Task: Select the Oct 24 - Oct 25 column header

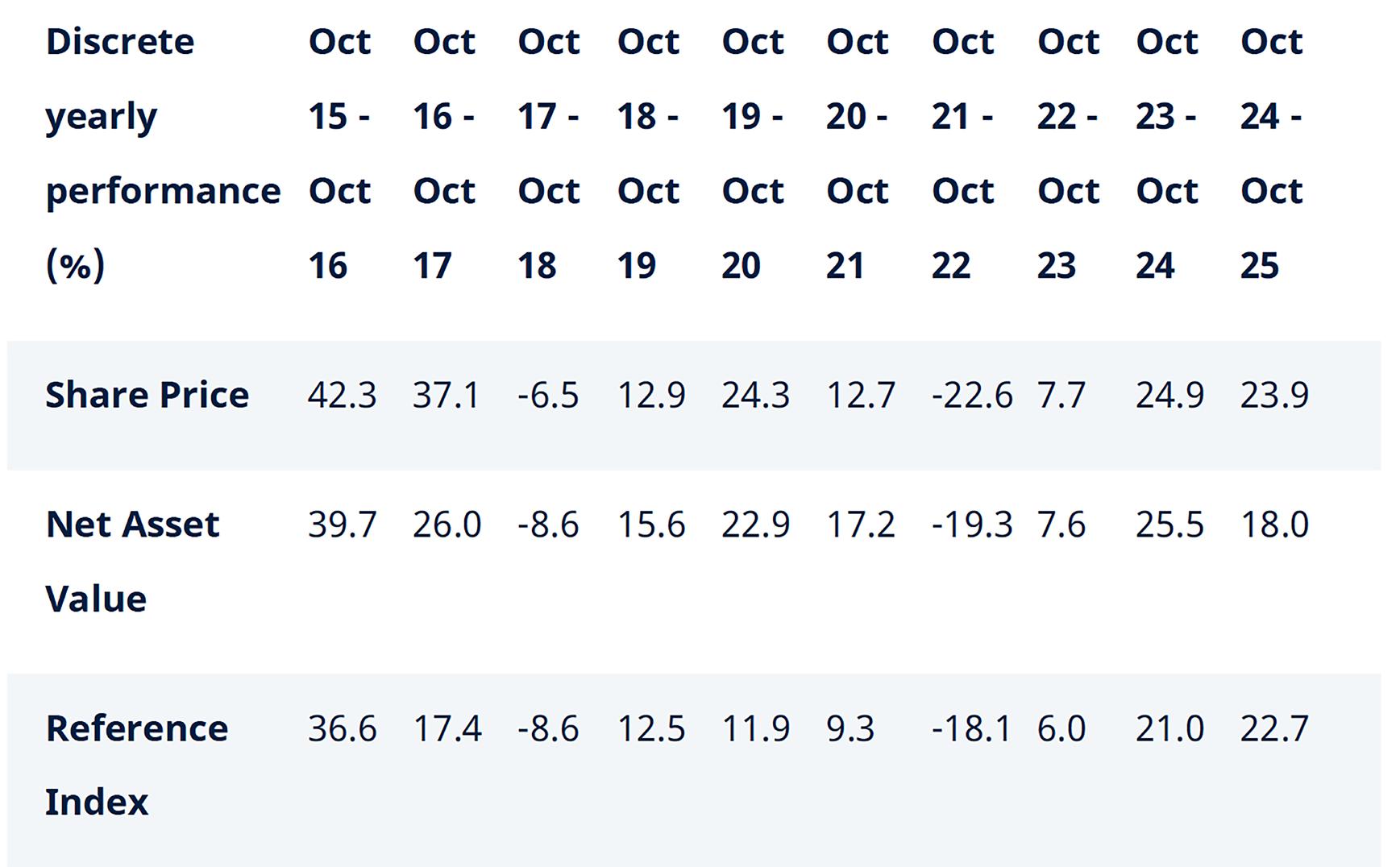Action: point(1271,153)
